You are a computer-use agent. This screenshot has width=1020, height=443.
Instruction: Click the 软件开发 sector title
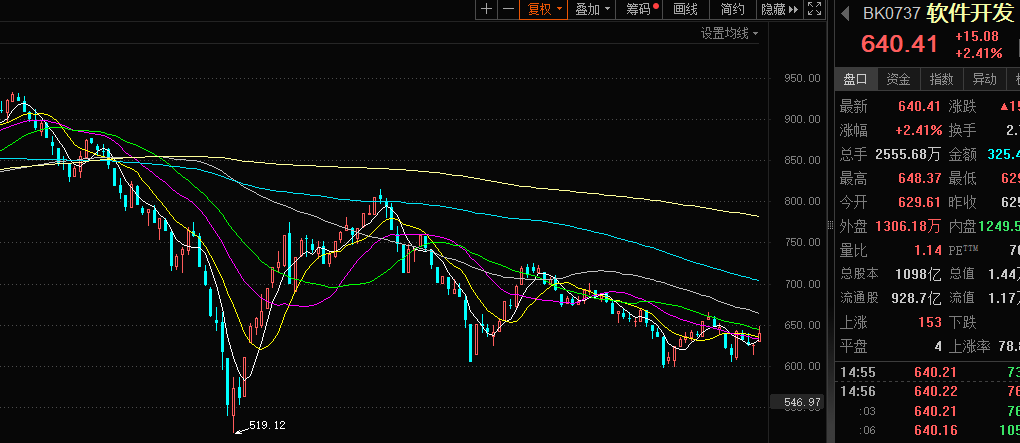pyautogui.click(x=970, y=14)
